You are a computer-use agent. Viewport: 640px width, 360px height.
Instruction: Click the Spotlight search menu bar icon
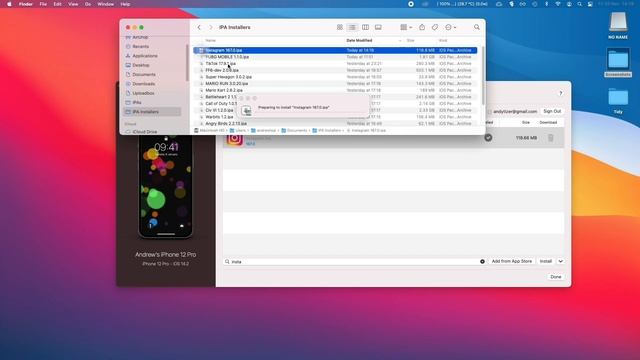coord(579,4)
